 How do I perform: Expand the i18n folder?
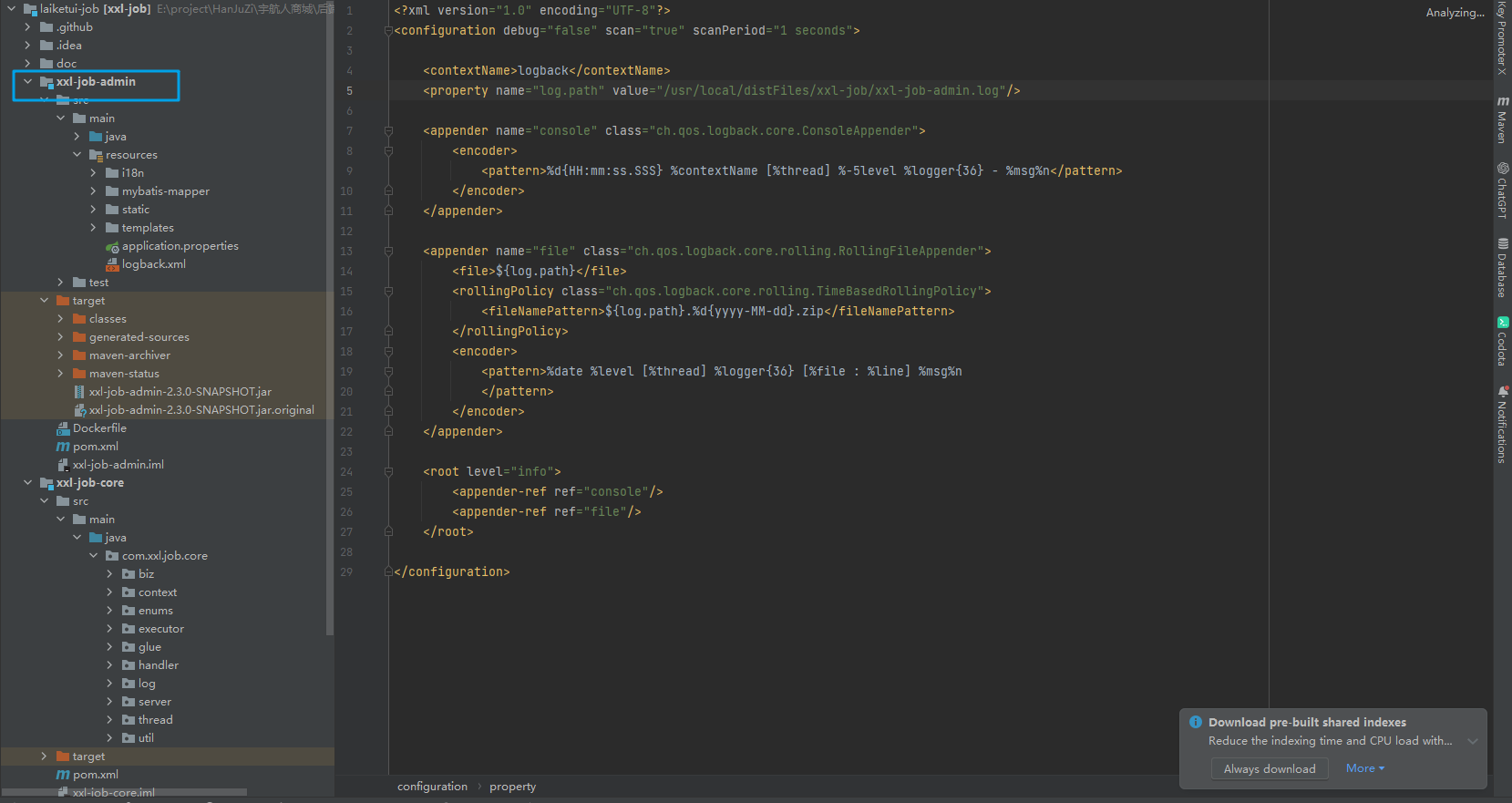pos(93,173)
